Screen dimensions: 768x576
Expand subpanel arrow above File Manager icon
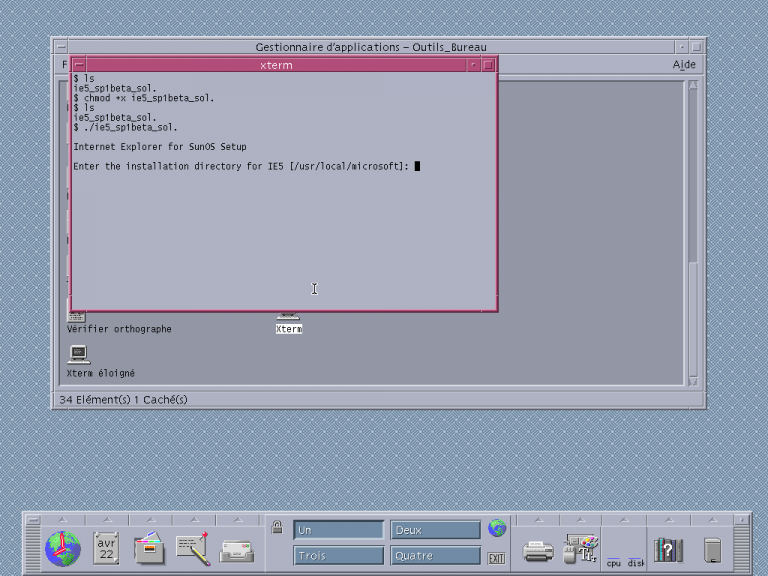point(151,520)
